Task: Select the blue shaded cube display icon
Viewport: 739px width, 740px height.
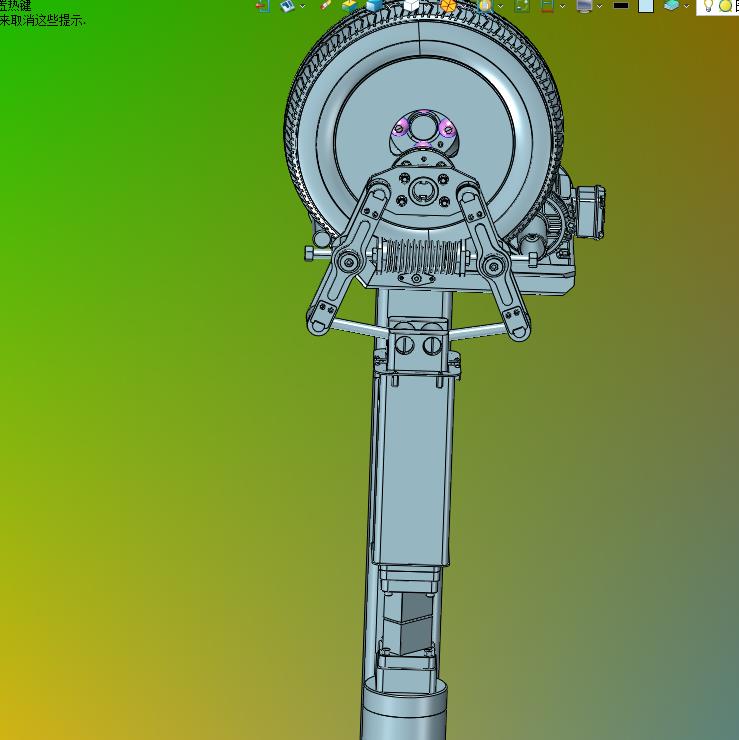Action: tap(375, 6)
